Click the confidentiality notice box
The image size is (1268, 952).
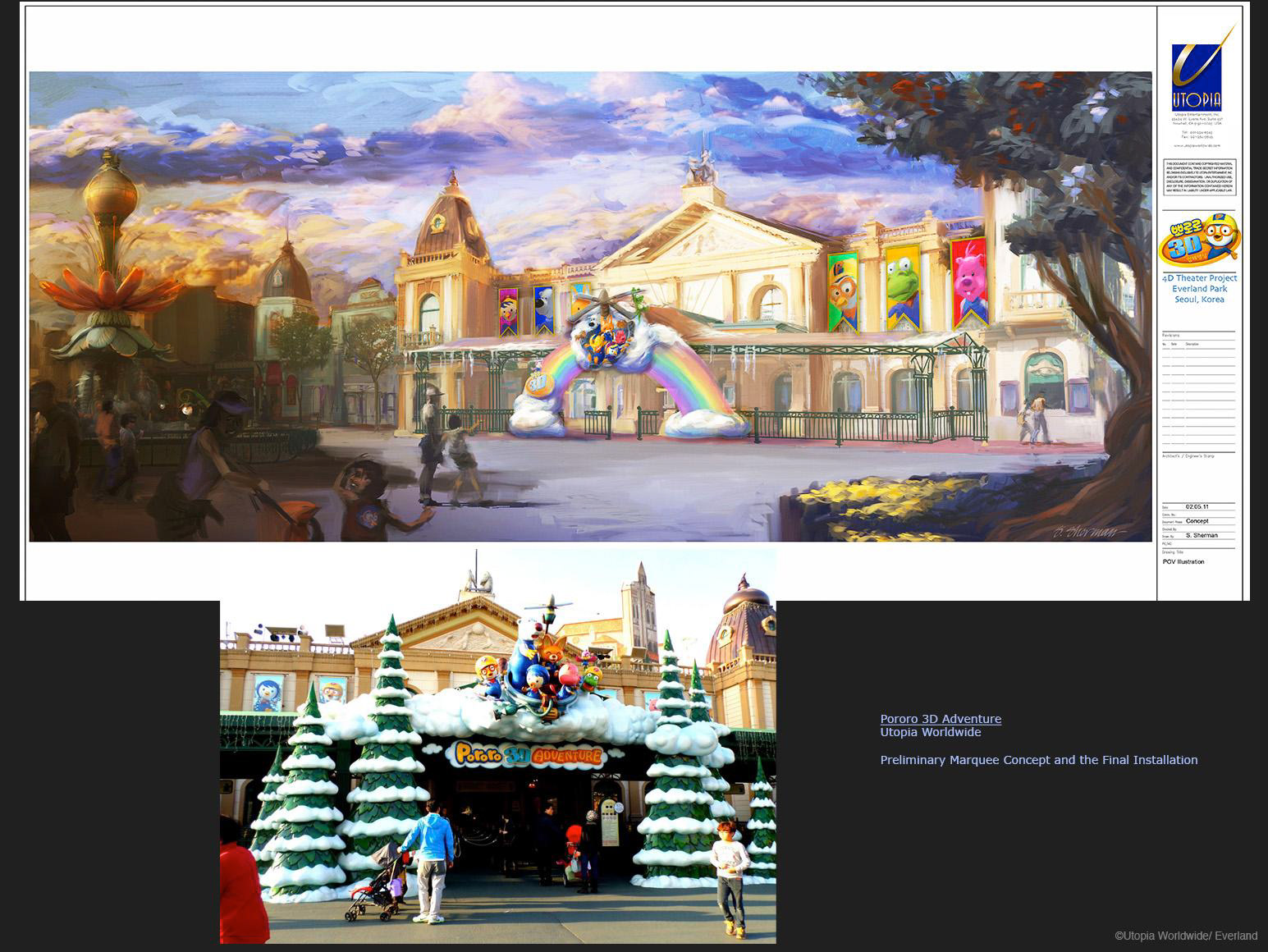pyautogui.click(x=1199, y=177)
